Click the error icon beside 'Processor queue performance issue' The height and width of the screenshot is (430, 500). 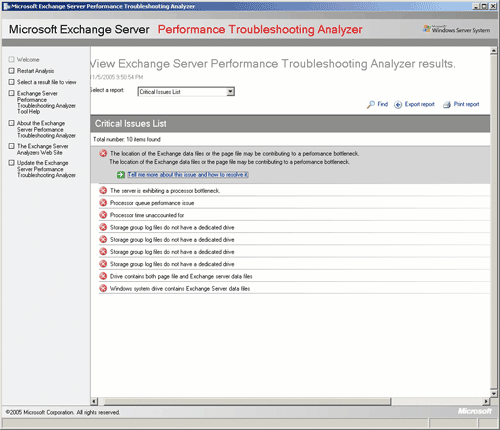click(103, 203)
